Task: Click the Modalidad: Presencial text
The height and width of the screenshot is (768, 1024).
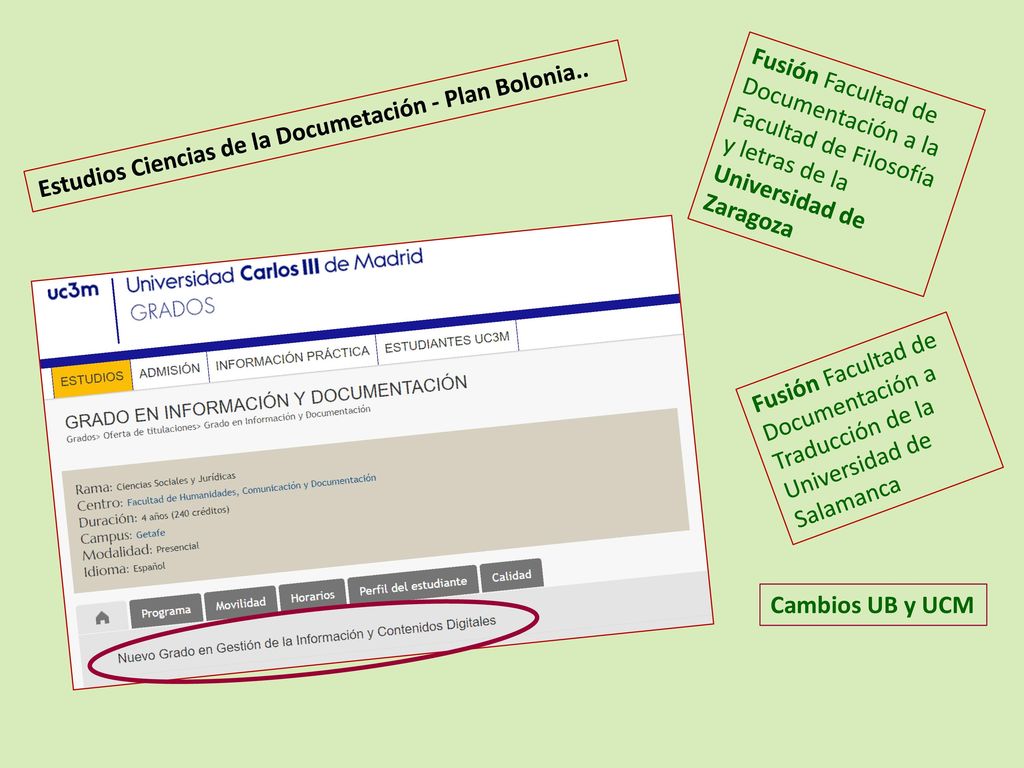Action: tap(140, 551)
